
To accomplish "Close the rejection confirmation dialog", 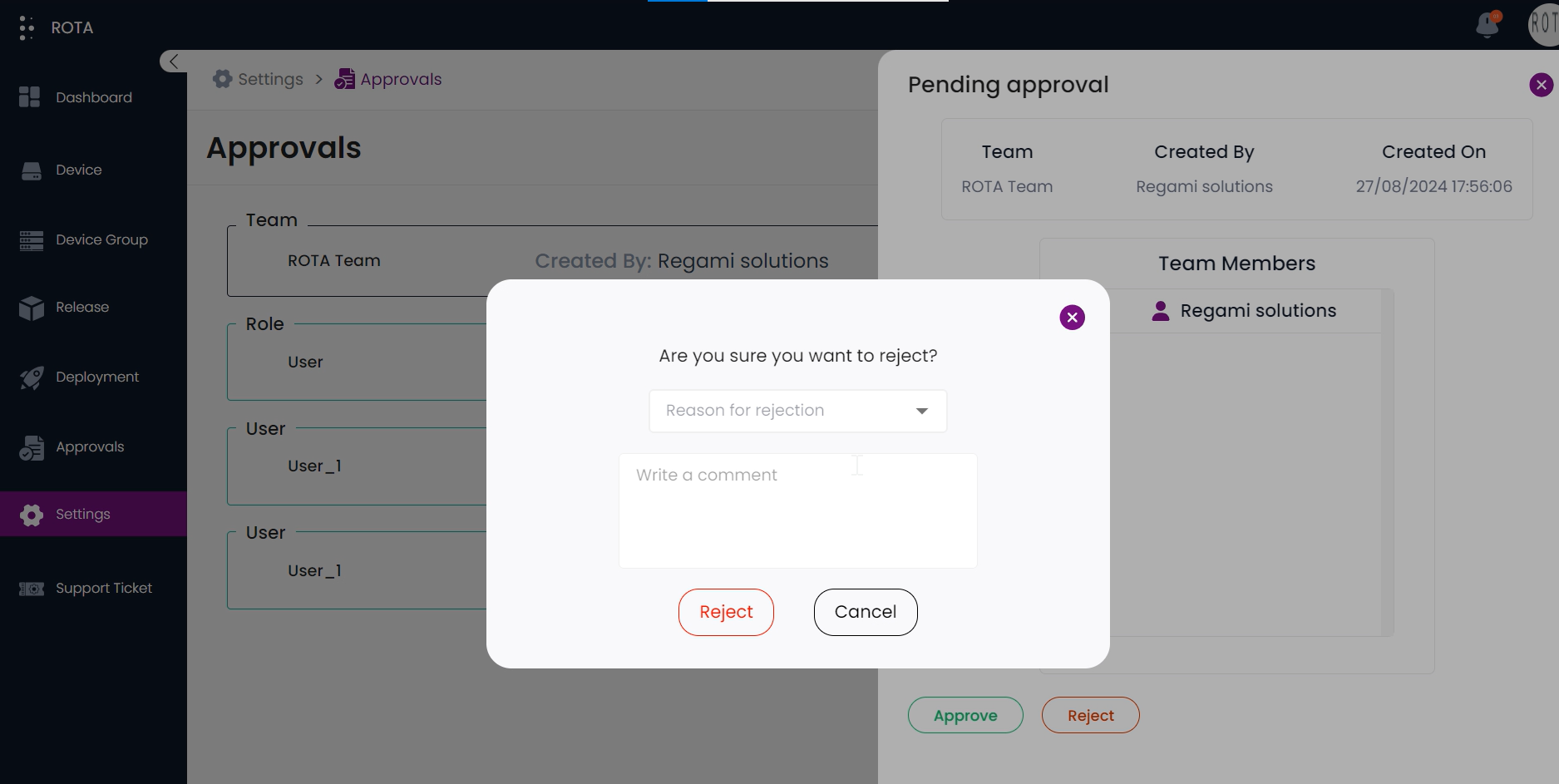I will 1072,318.
